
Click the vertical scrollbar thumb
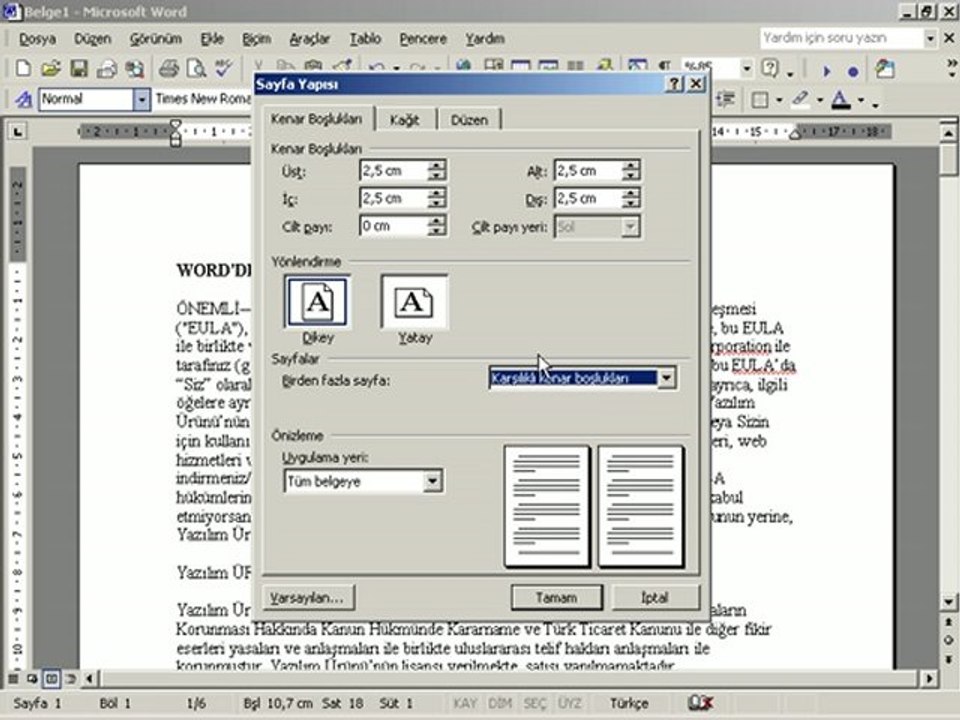pos(949,159)
